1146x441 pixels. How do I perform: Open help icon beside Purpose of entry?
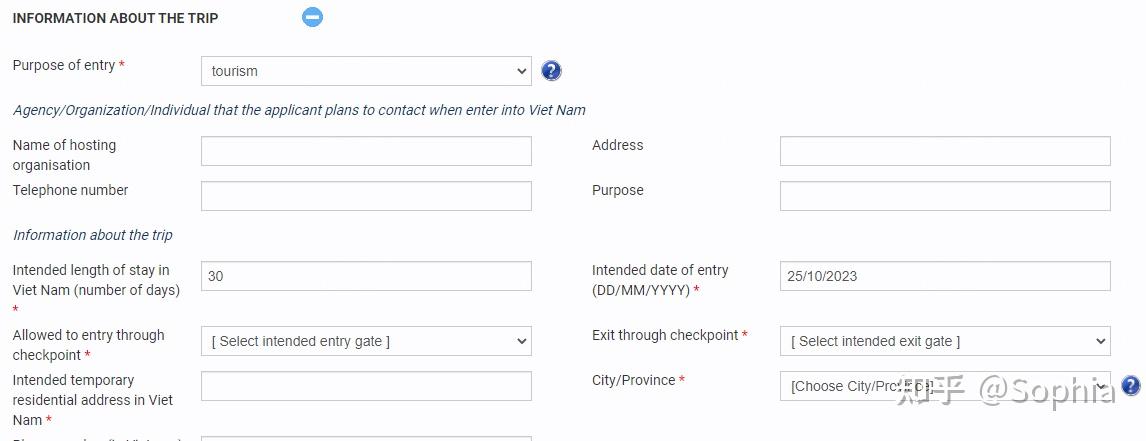point(551,71)
